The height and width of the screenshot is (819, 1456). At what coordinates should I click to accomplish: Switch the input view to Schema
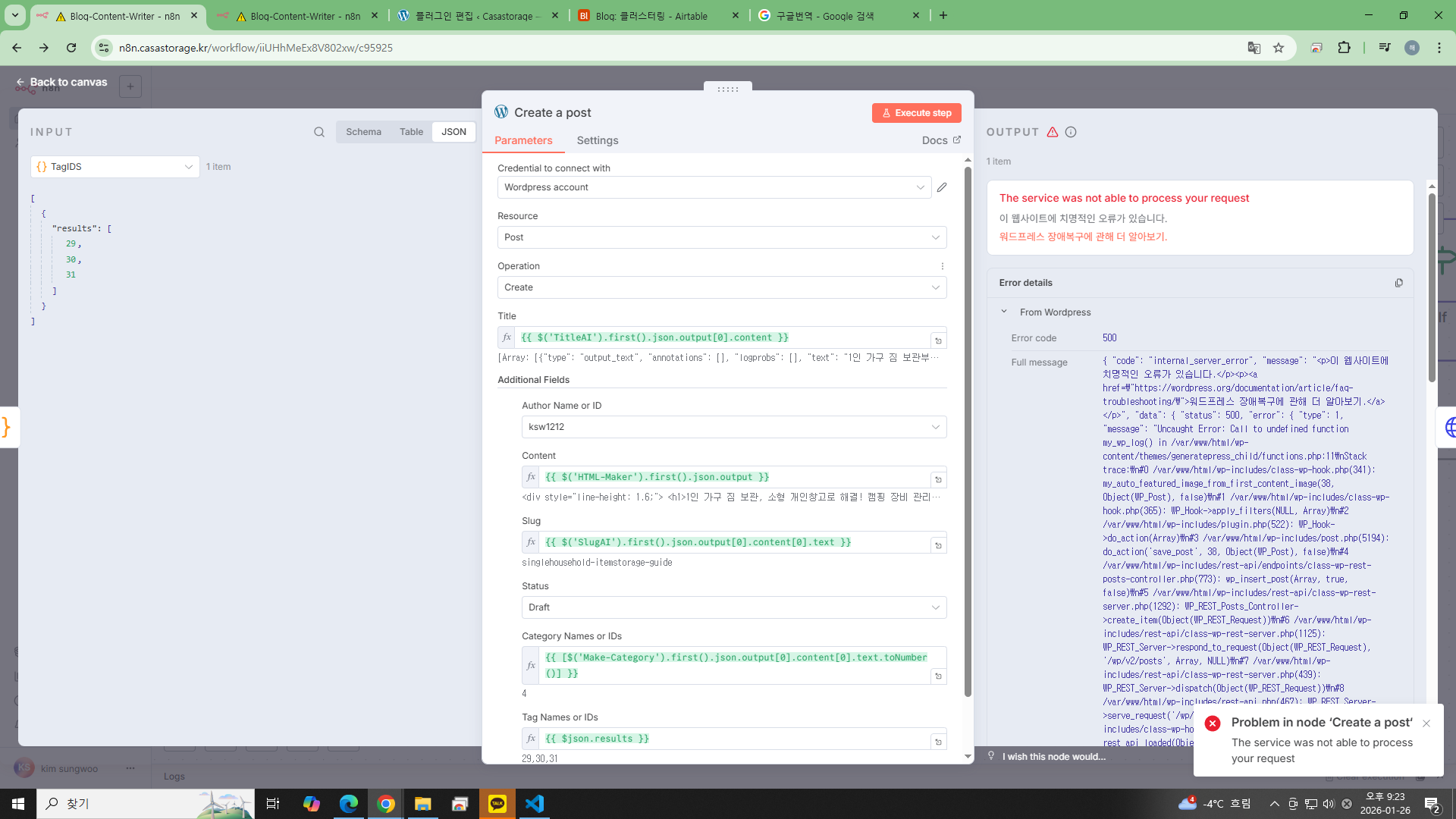363,132
